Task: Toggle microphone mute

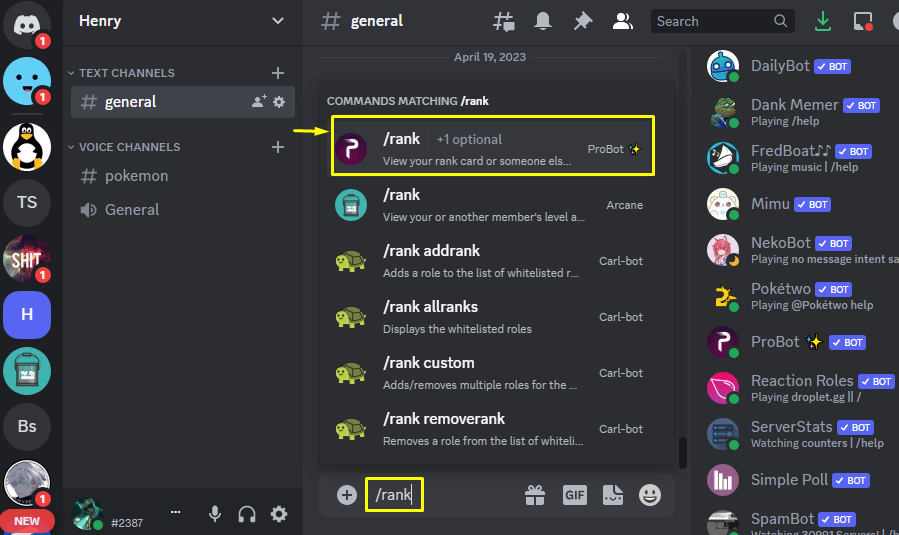Action: [215, 514]
